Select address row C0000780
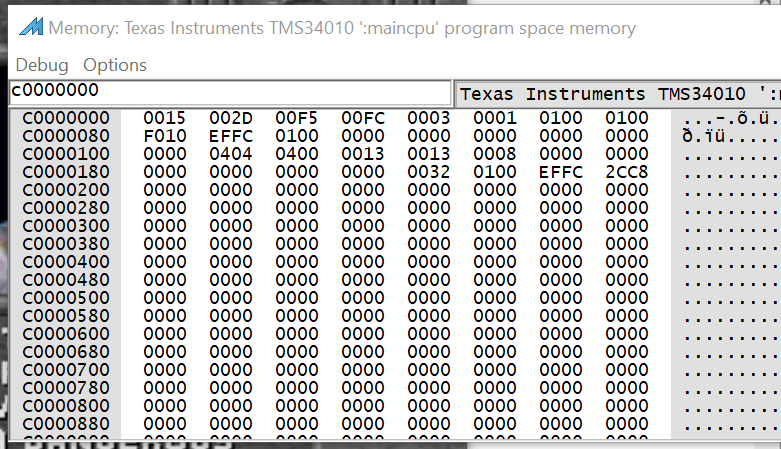The image size is (781, 449). click(x=66, y=388)
